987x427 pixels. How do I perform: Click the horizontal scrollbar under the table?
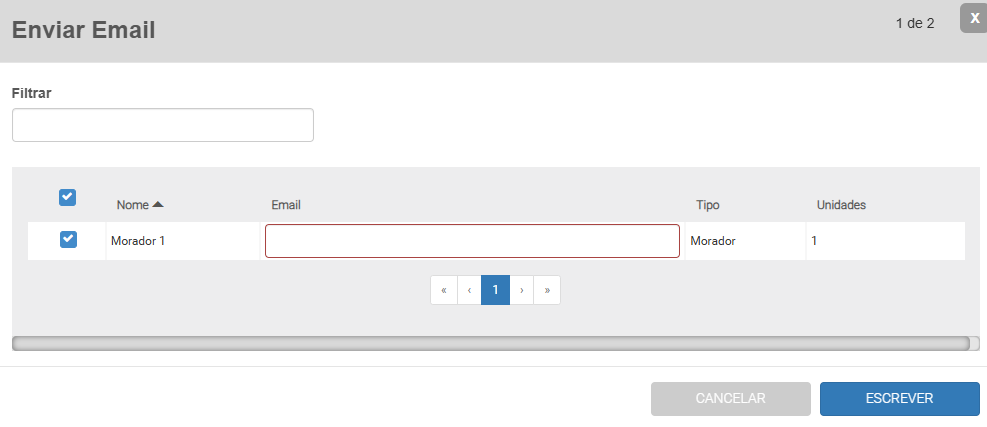(x=490, y=343)
